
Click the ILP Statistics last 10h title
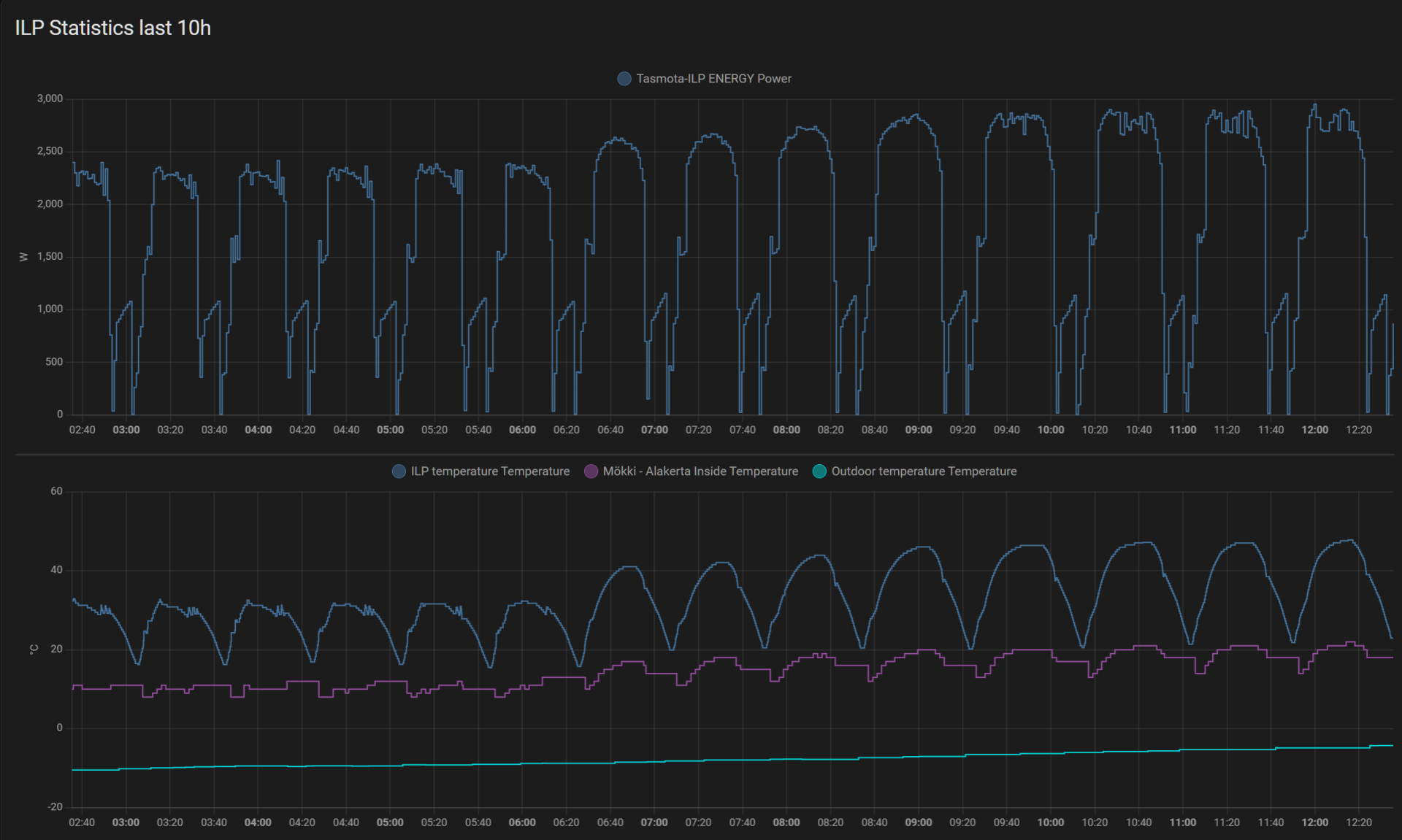pyautogui.click(x=113, y=28)
